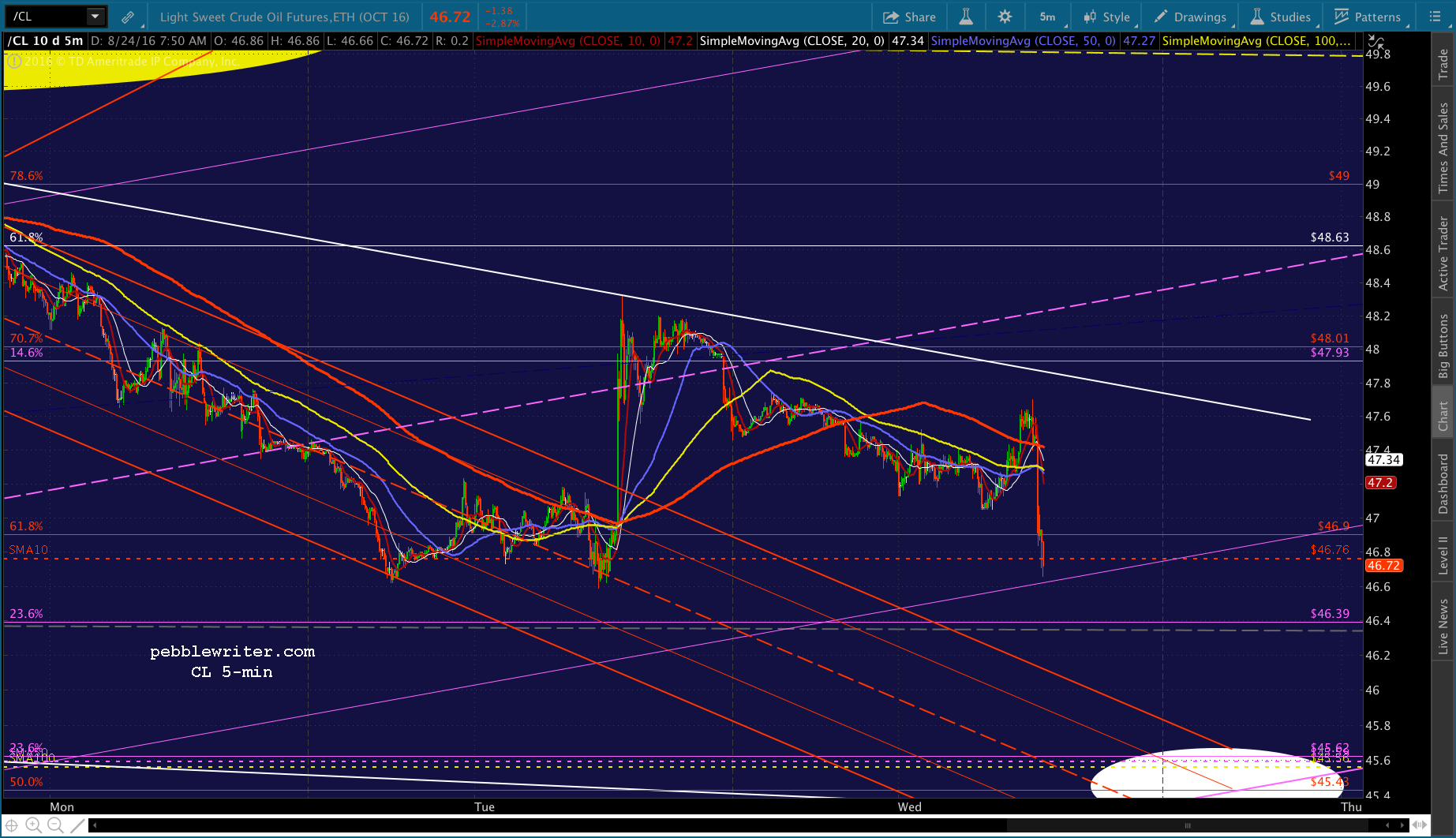Click the $48.63 price level label
This screenshot has width=1456, height=838.
[x=1330, y=237]
